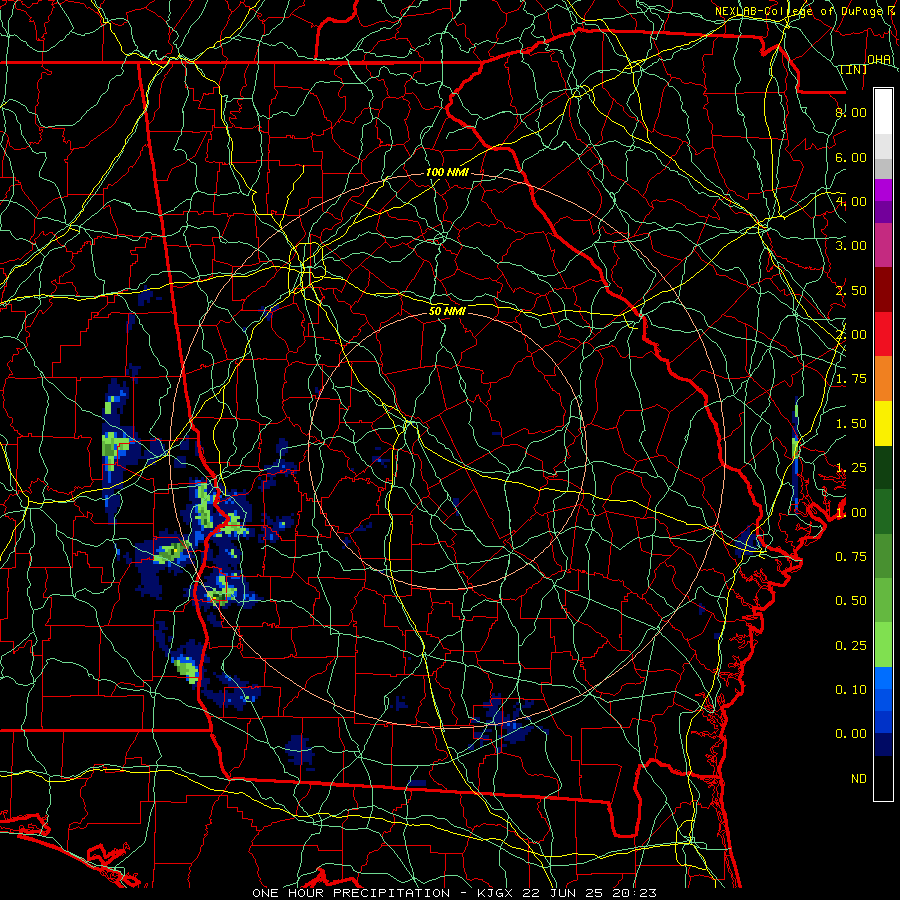Click the '1.75' legend value
This screenshot has height=900, width=900.
coord(851,379)
